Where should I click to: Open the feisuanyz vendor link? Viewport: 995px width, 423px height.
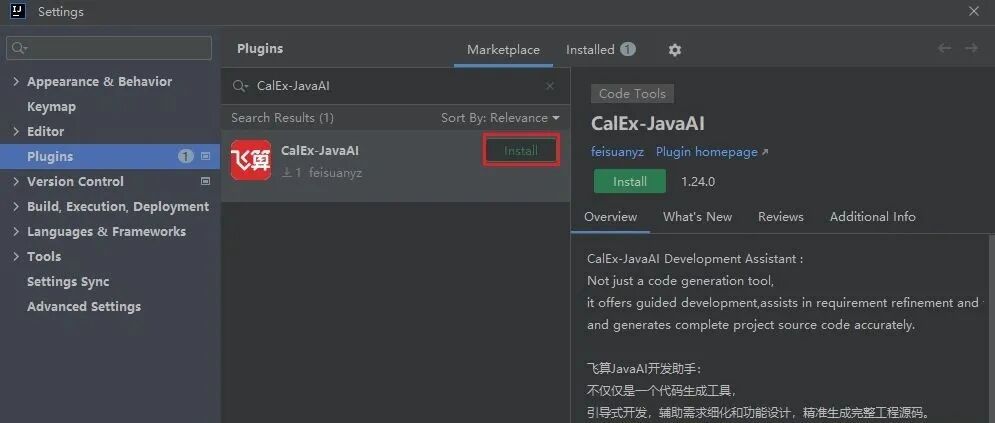pos(617,152)
